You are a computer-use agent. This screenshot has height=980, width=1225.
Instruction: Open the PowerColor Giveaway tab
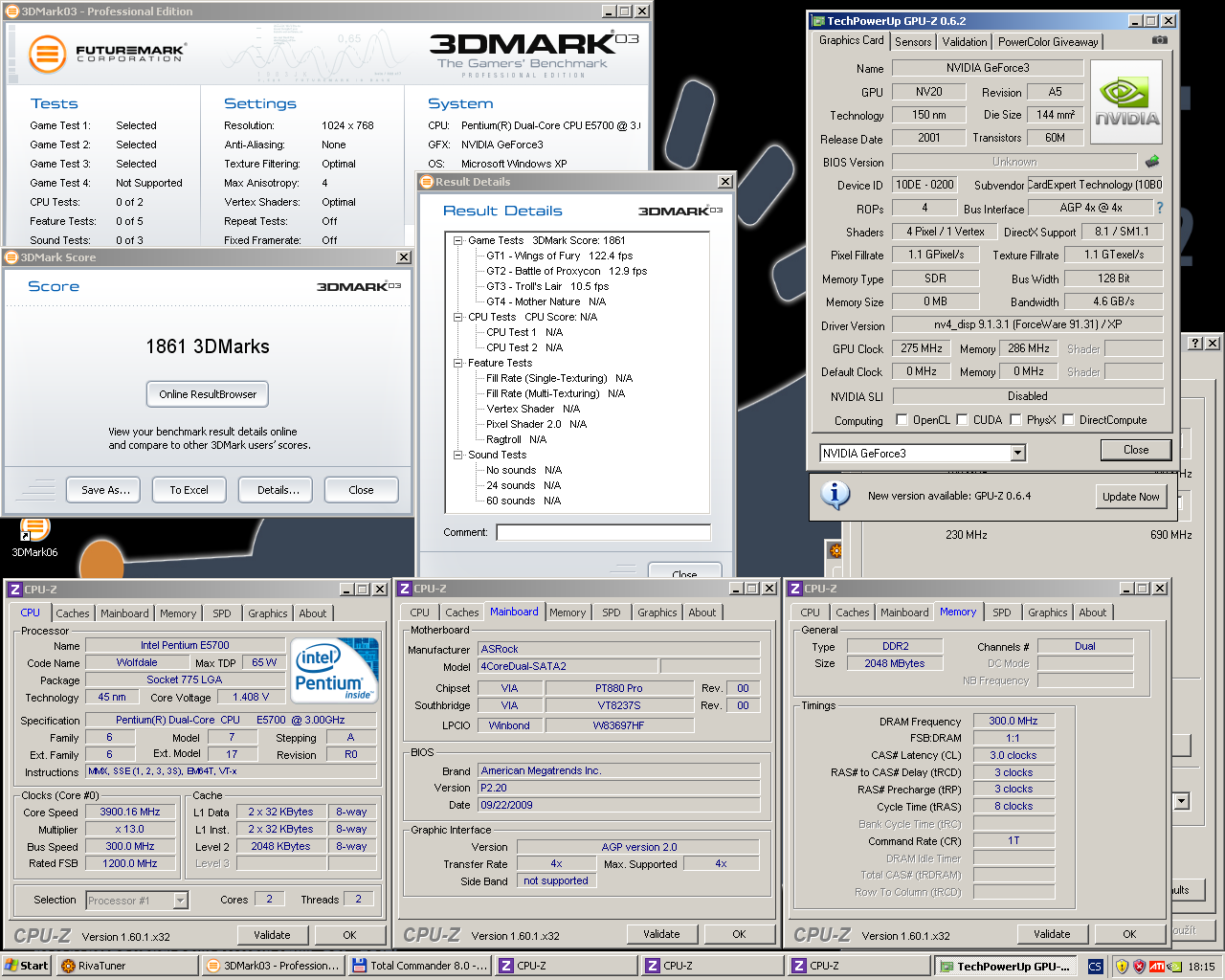[x=1048, y=42]
